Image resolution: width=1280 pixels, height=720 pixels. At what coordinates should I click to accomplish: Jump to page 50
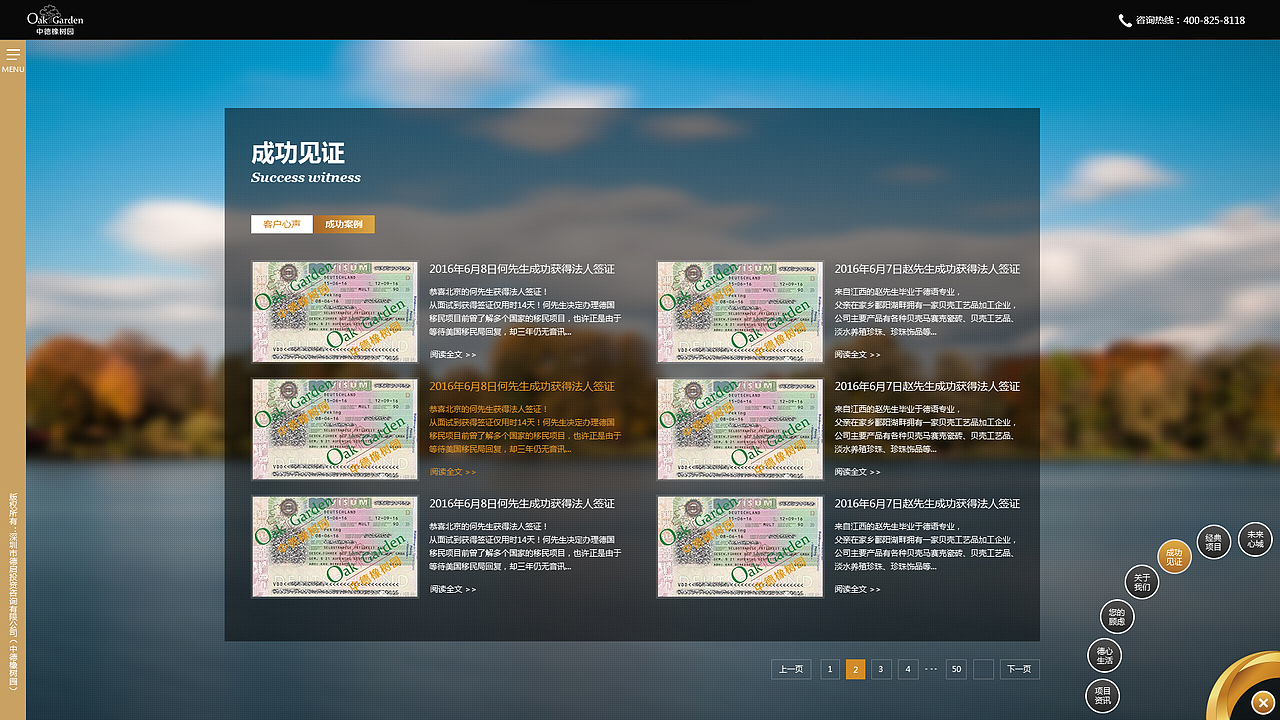[x=956, y=669]
